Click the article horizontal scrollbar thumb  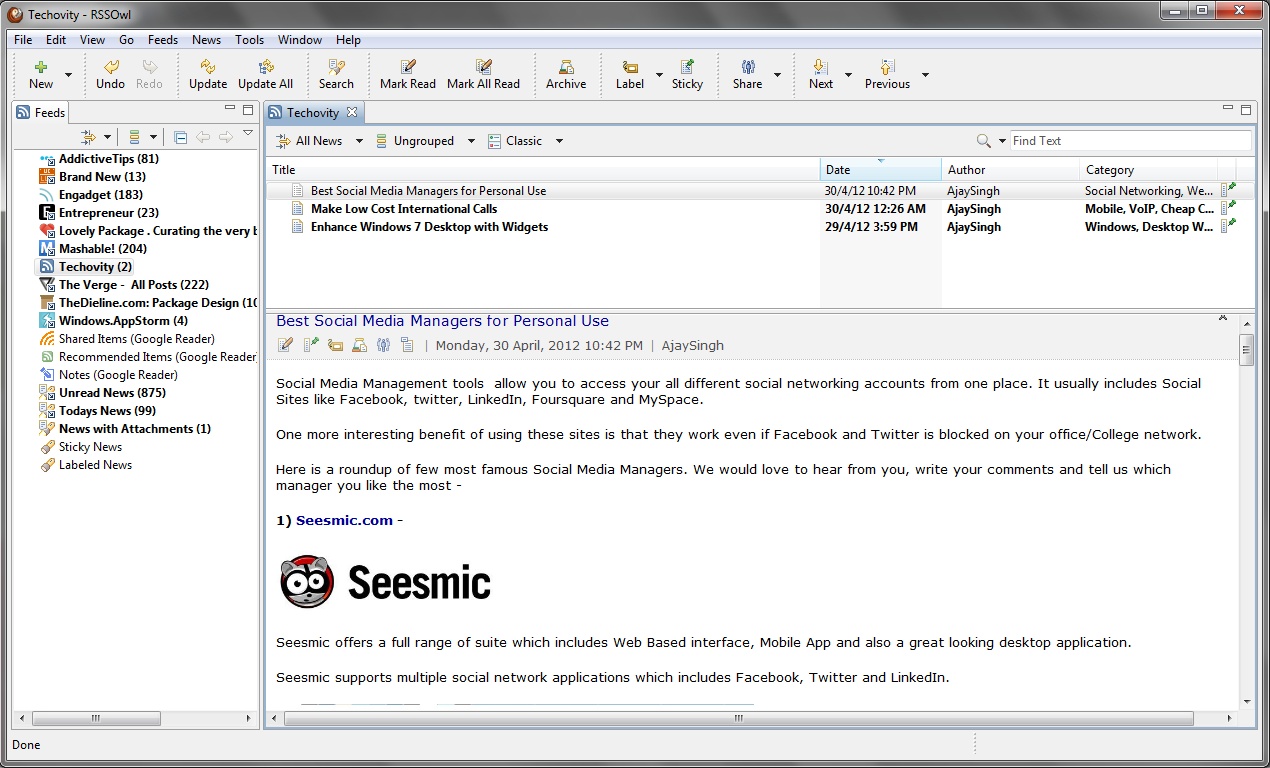click(x=739, y=718)
